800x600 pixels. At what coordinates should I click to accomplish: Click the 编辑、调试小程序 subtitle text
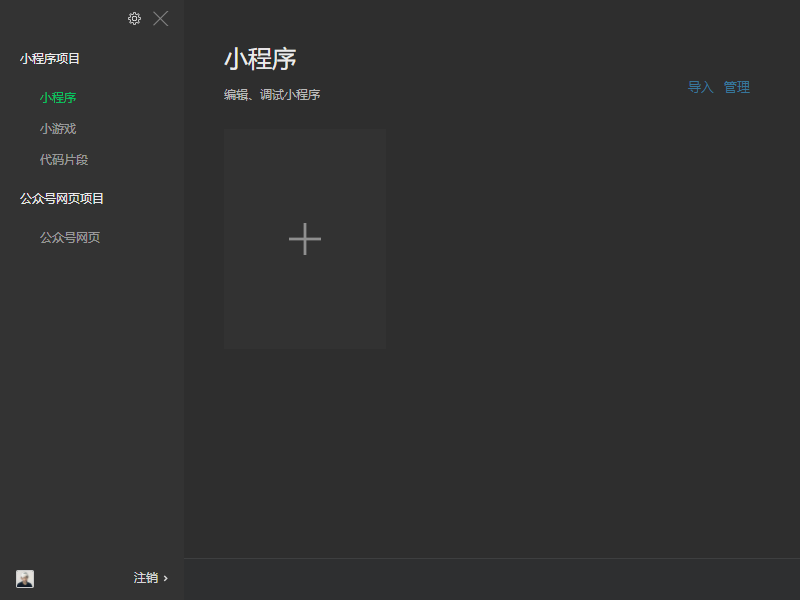pyautogui.click(x=272, y=94)
